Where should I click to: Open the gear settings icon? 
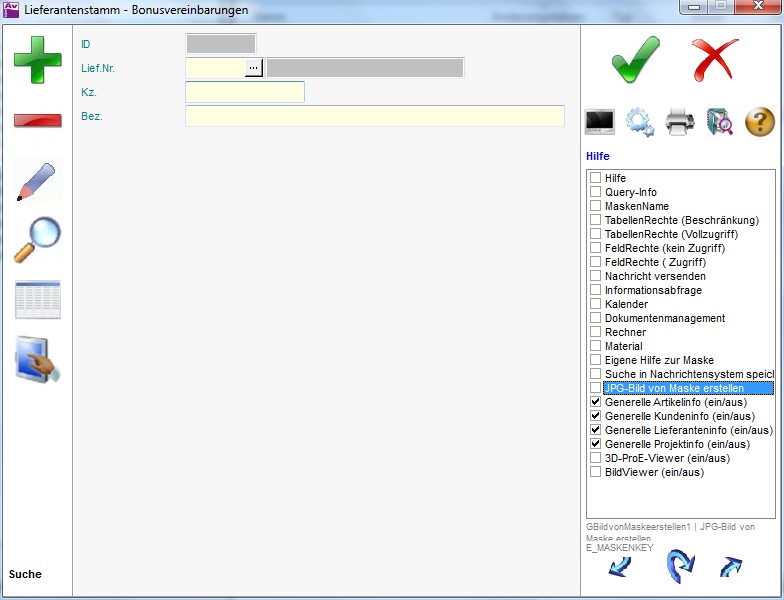pos(640,122)
